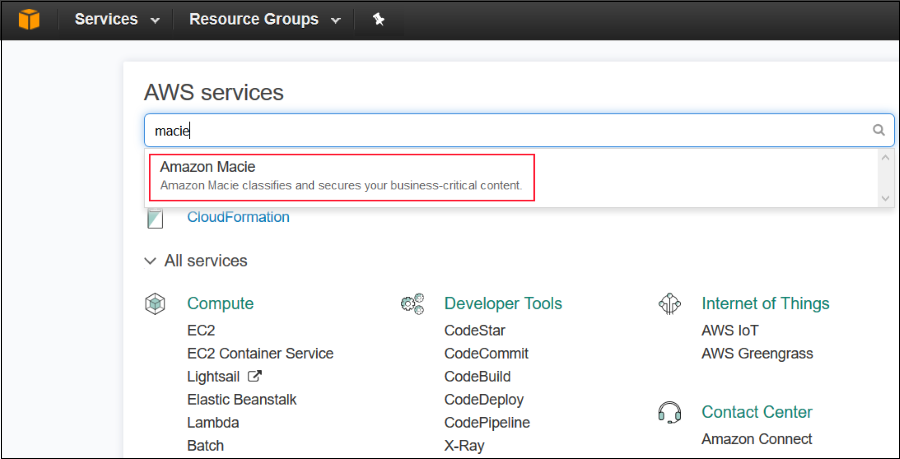Expand the Services dropdown arrow
This screenshot has height=459, width=900.
click(x=154, y=21)
